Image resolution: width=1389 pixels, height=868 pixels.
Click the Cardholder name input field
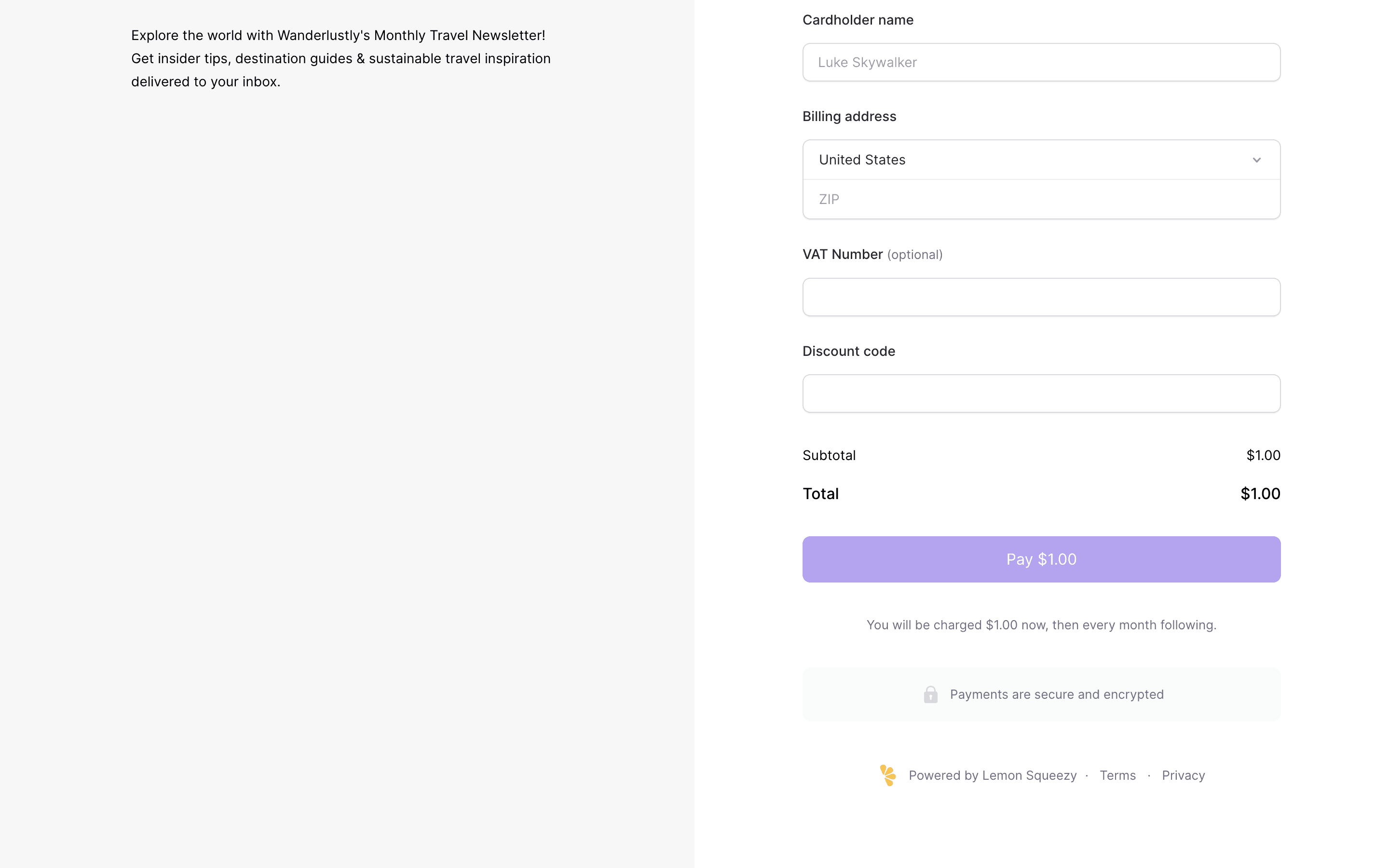tap(1041, 62)
